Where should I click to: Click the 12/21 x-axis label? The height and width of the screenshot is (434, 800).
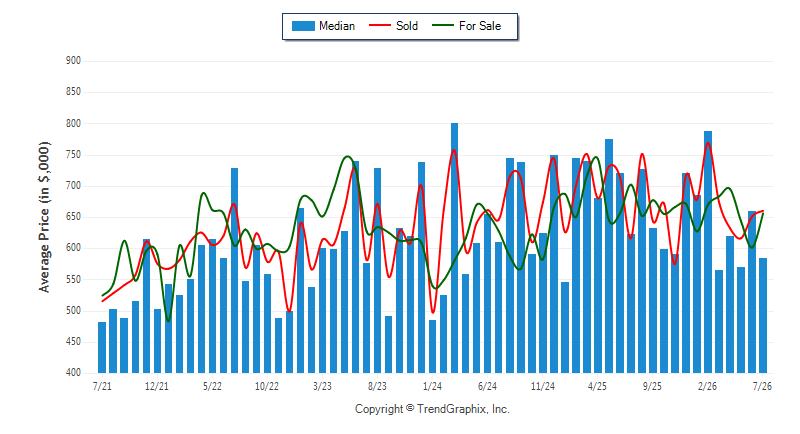coord(157,386)
